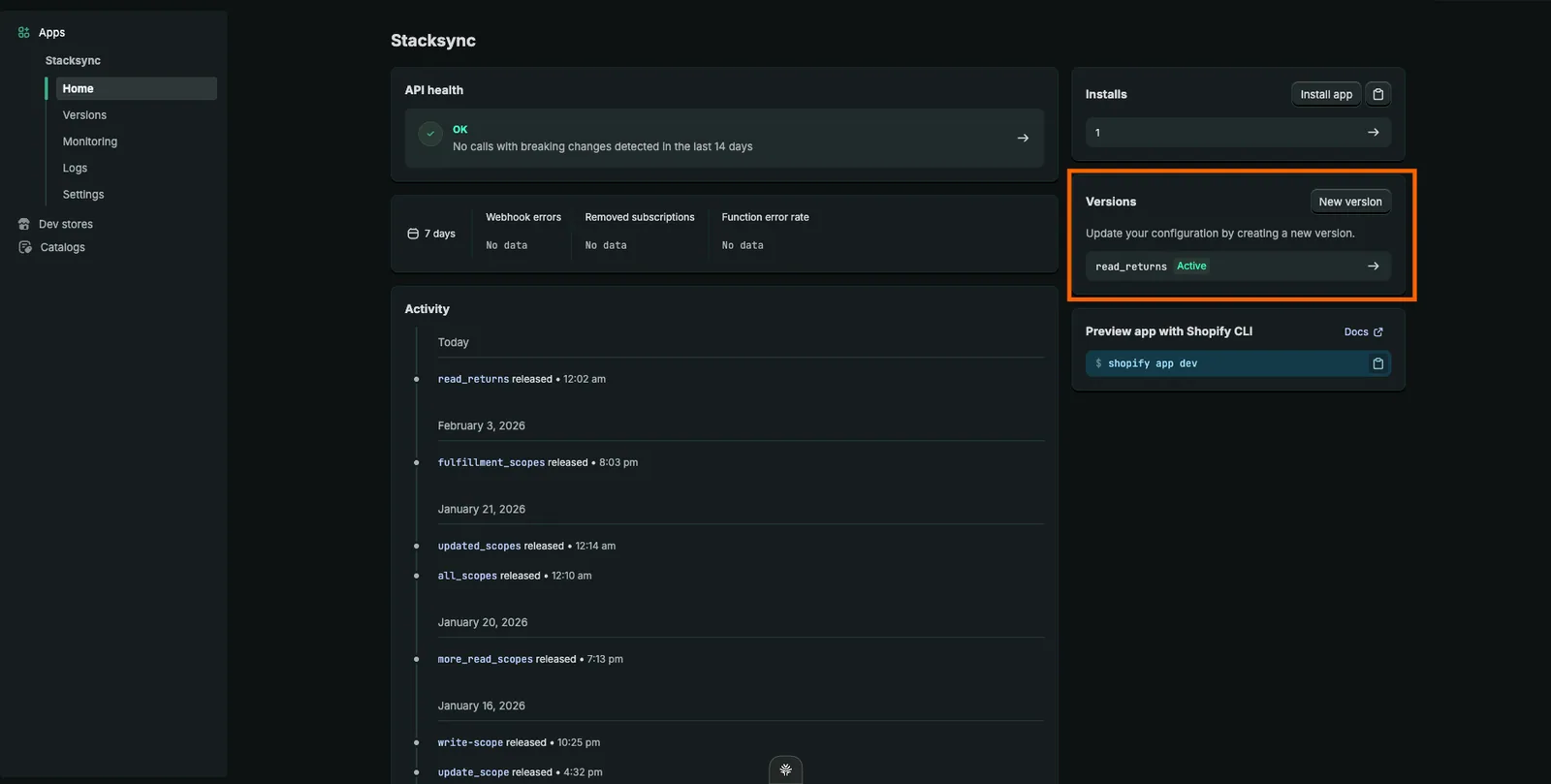Click the shopify app dev command field
The height and width of the screenshot is (784, 1551).
1238,363
